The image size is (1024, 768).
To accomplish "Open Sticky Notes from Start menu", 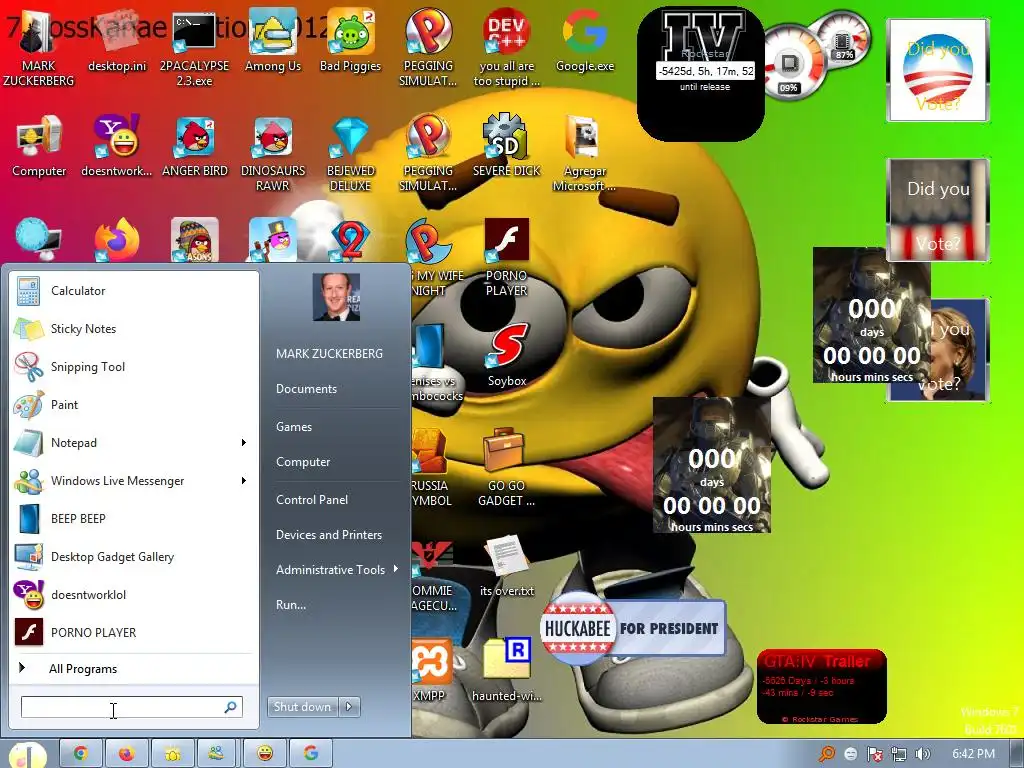I will click(x=133, y=328).
